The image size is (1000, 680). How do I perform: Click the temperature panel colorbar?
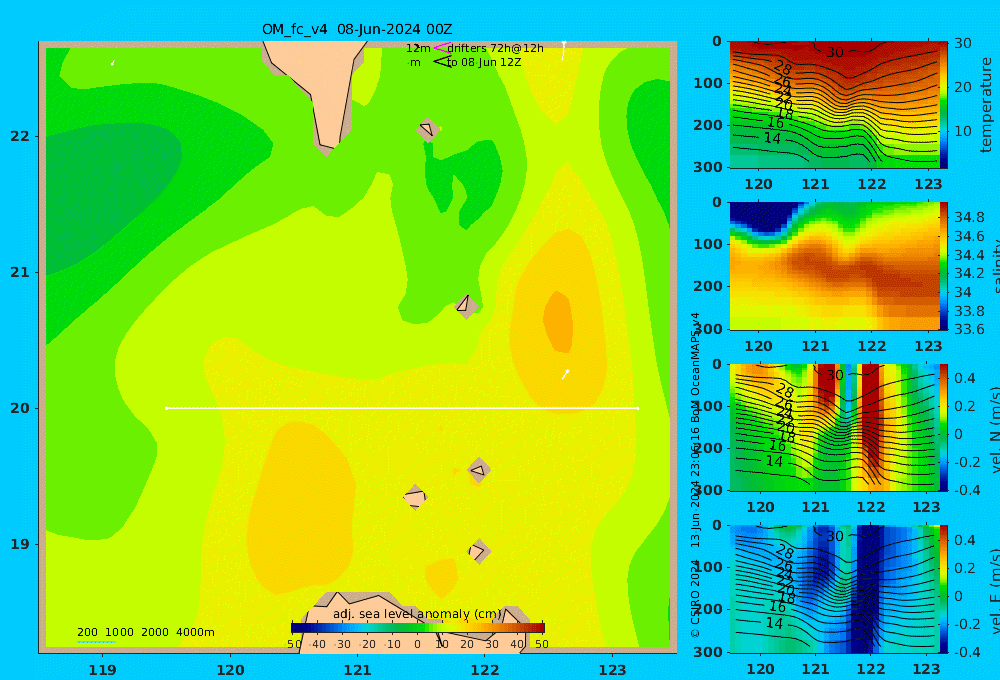coord(943,105)
